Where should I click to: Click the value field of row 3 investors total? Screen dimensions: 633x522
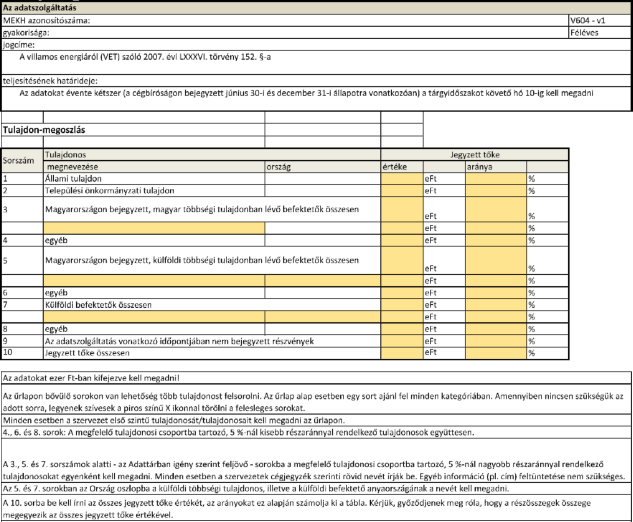[x=402, y=210]
